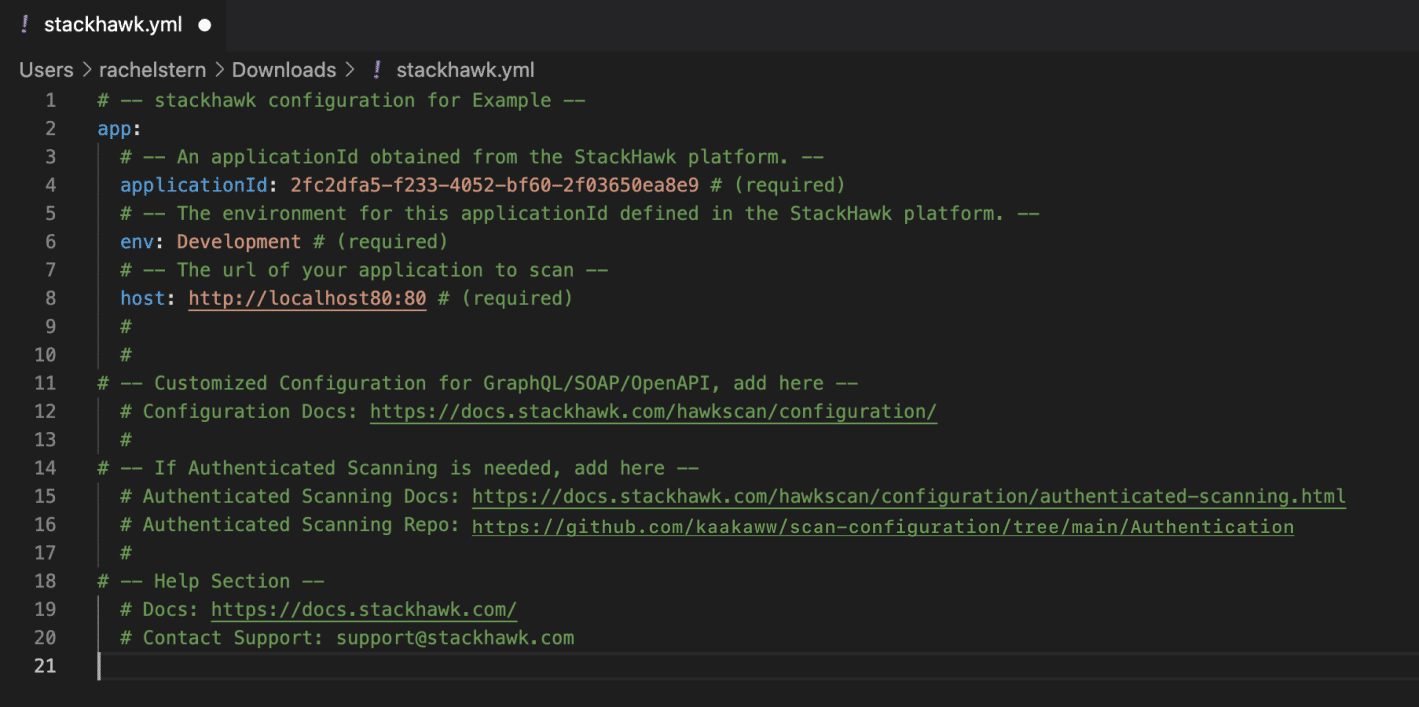
Task: Click line number 4 in the gutter
Action: (50, 185)
